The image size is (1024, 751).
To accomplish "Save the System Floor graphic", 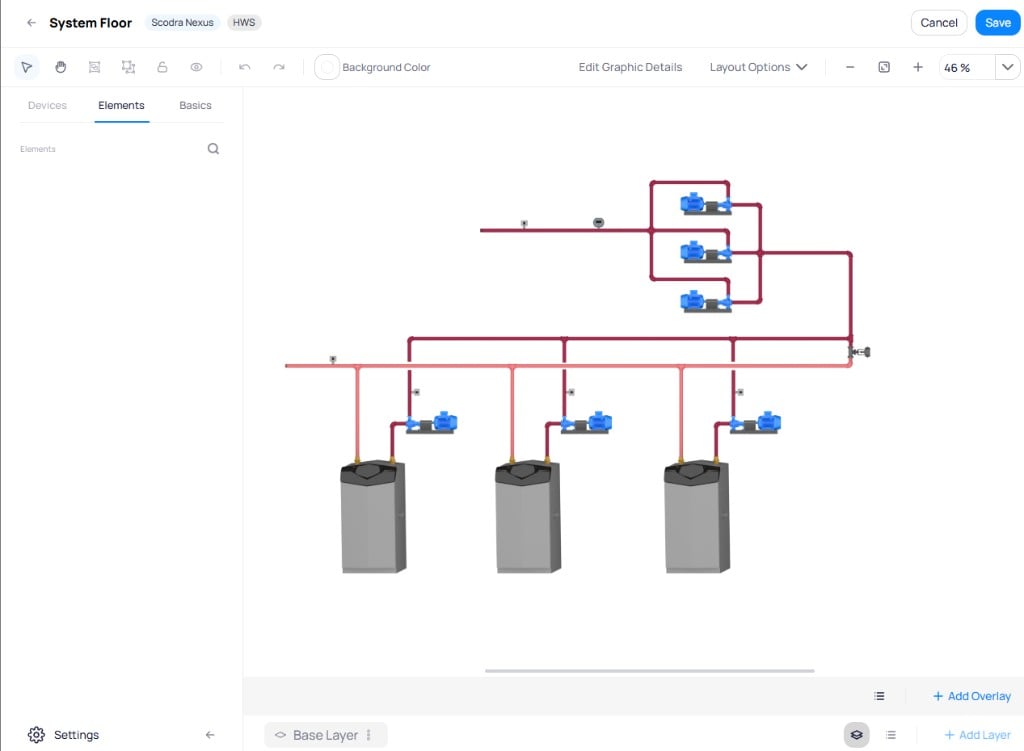I will (x=998, y=23).
